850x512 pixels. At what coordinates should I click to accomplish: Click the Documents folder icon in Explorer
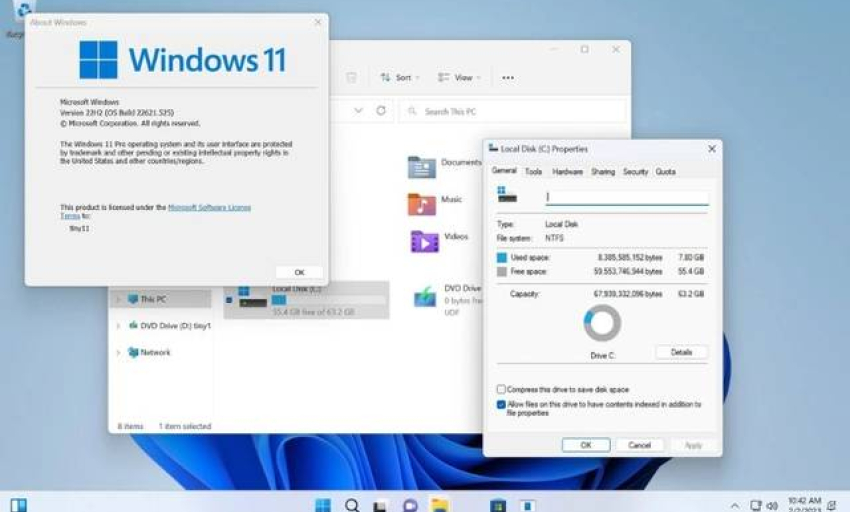coord(422,167)
